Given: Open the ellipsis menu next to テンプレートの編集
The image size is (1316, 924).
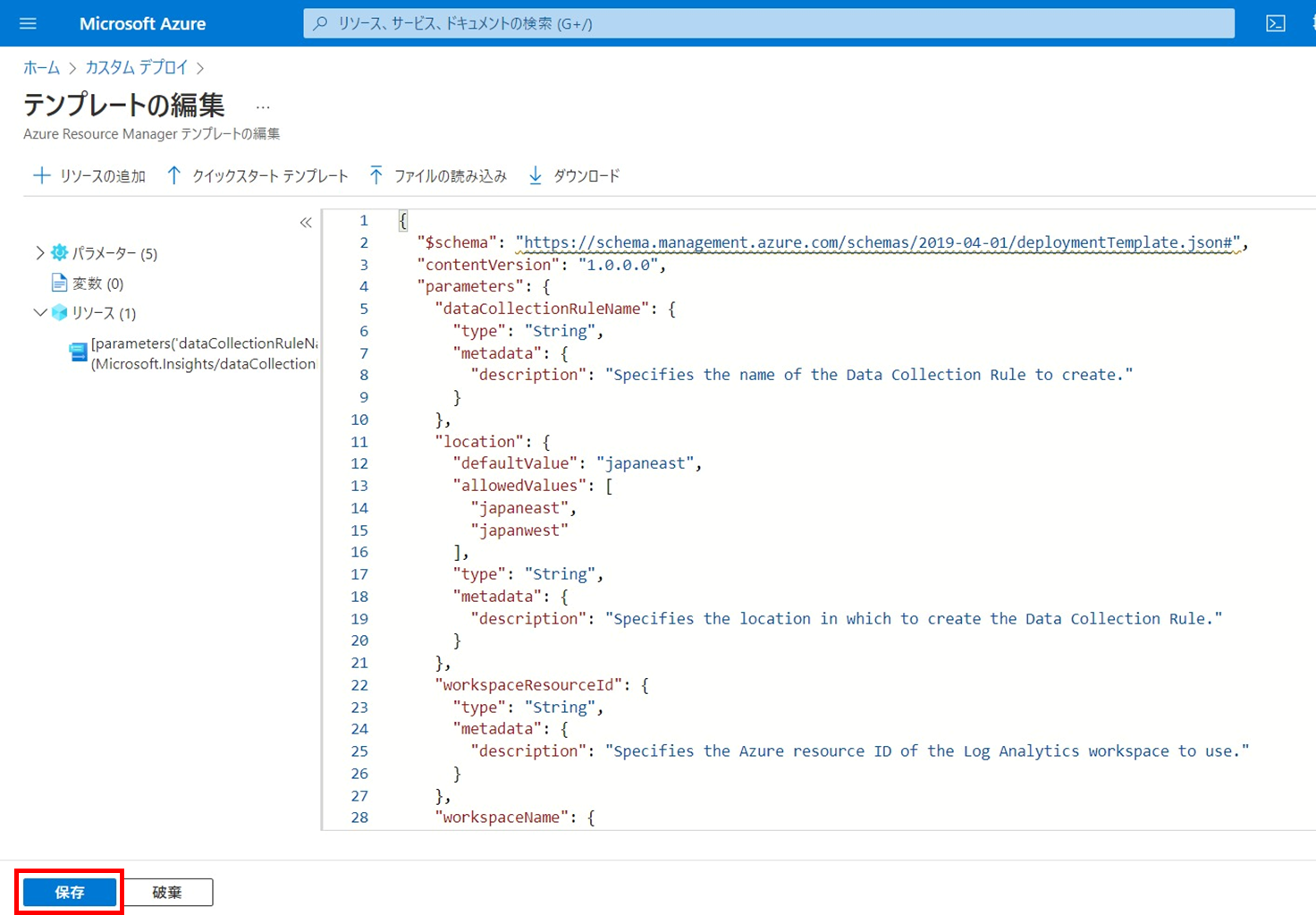Looking at the screenshot, I should pyautogui.click(x=262, y=107).
